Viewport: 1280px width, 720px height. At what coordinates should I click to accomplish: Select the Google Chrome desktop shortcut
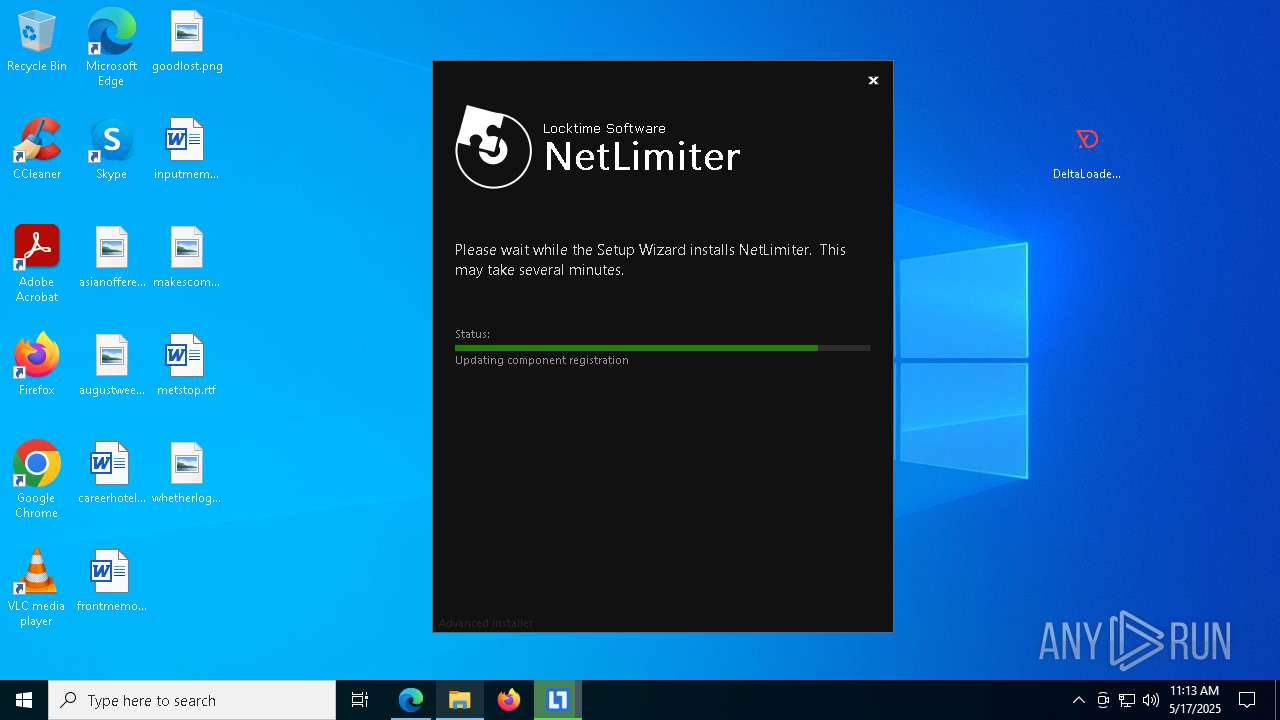pos(37,480)
